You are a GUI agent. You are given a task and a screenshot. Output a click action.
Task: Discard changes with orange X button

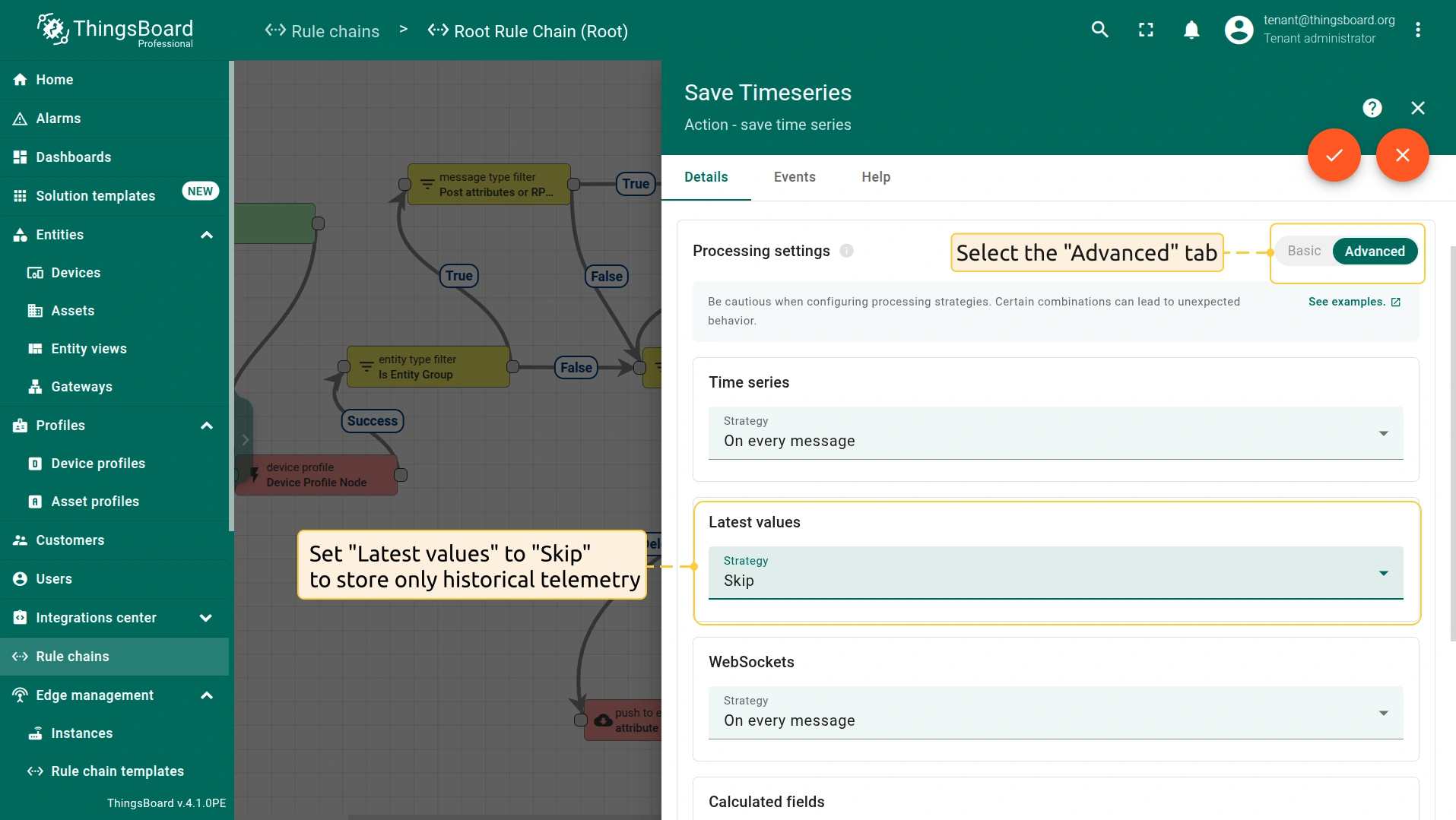(x=1402, y=155)
